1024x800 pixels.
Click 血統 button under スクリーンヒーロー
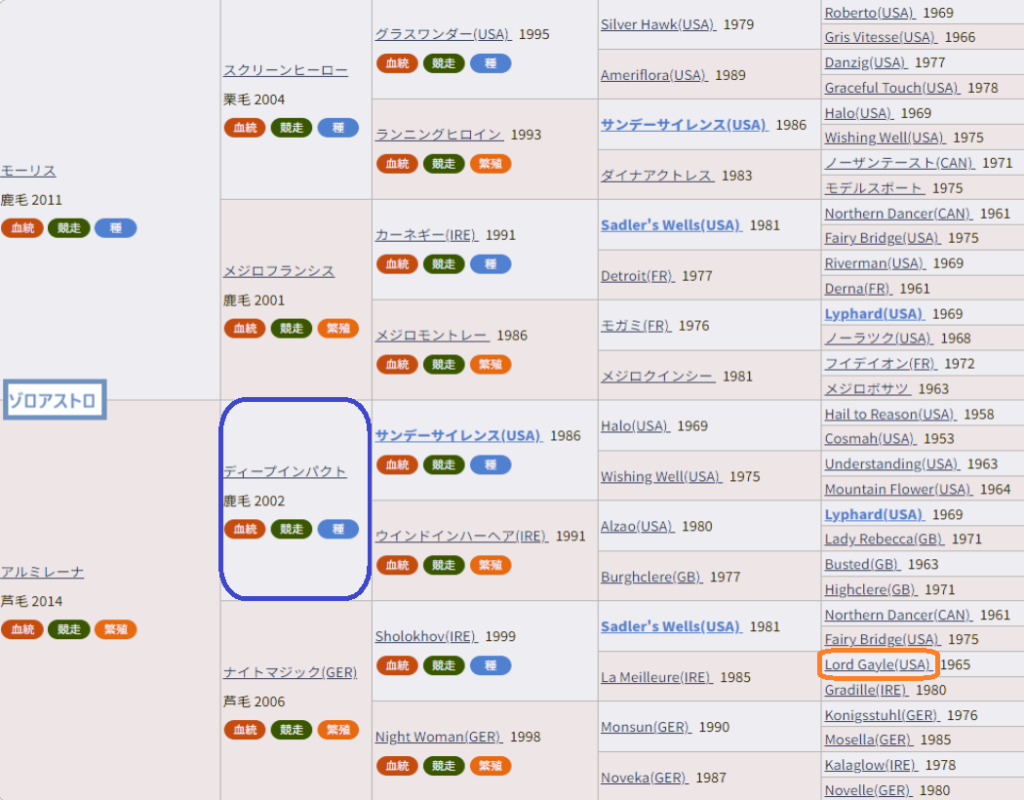click(x=245, y=127)
